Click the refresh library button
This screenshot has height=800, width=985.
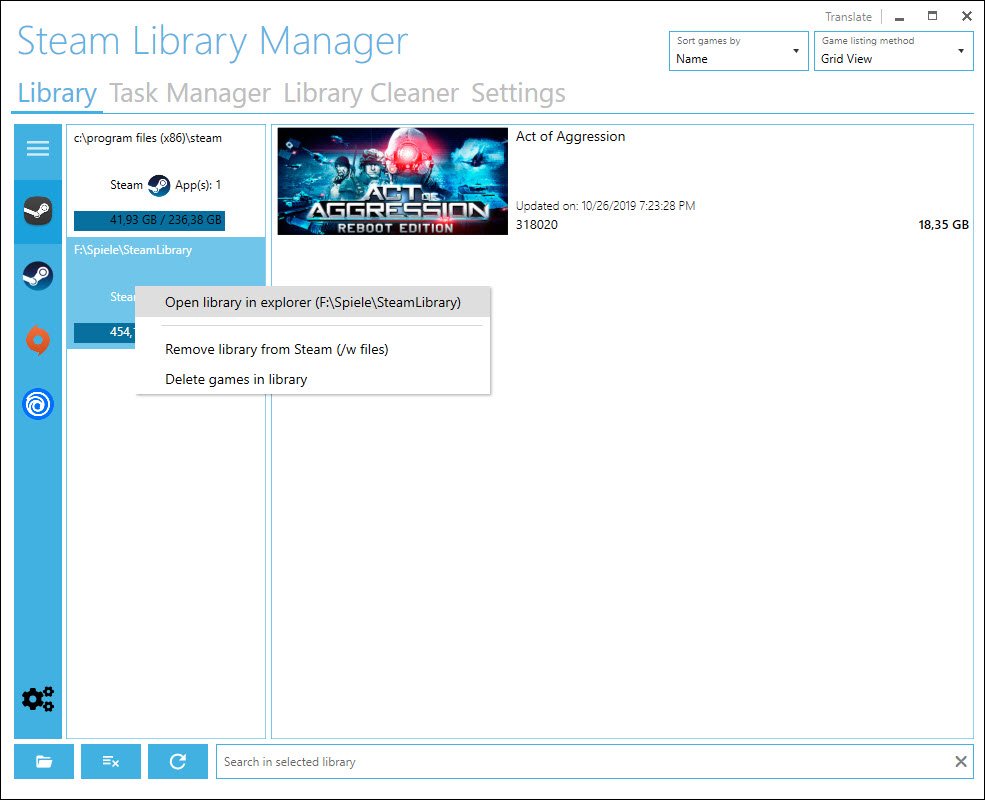pyautogui.click(x=178, y=762)
